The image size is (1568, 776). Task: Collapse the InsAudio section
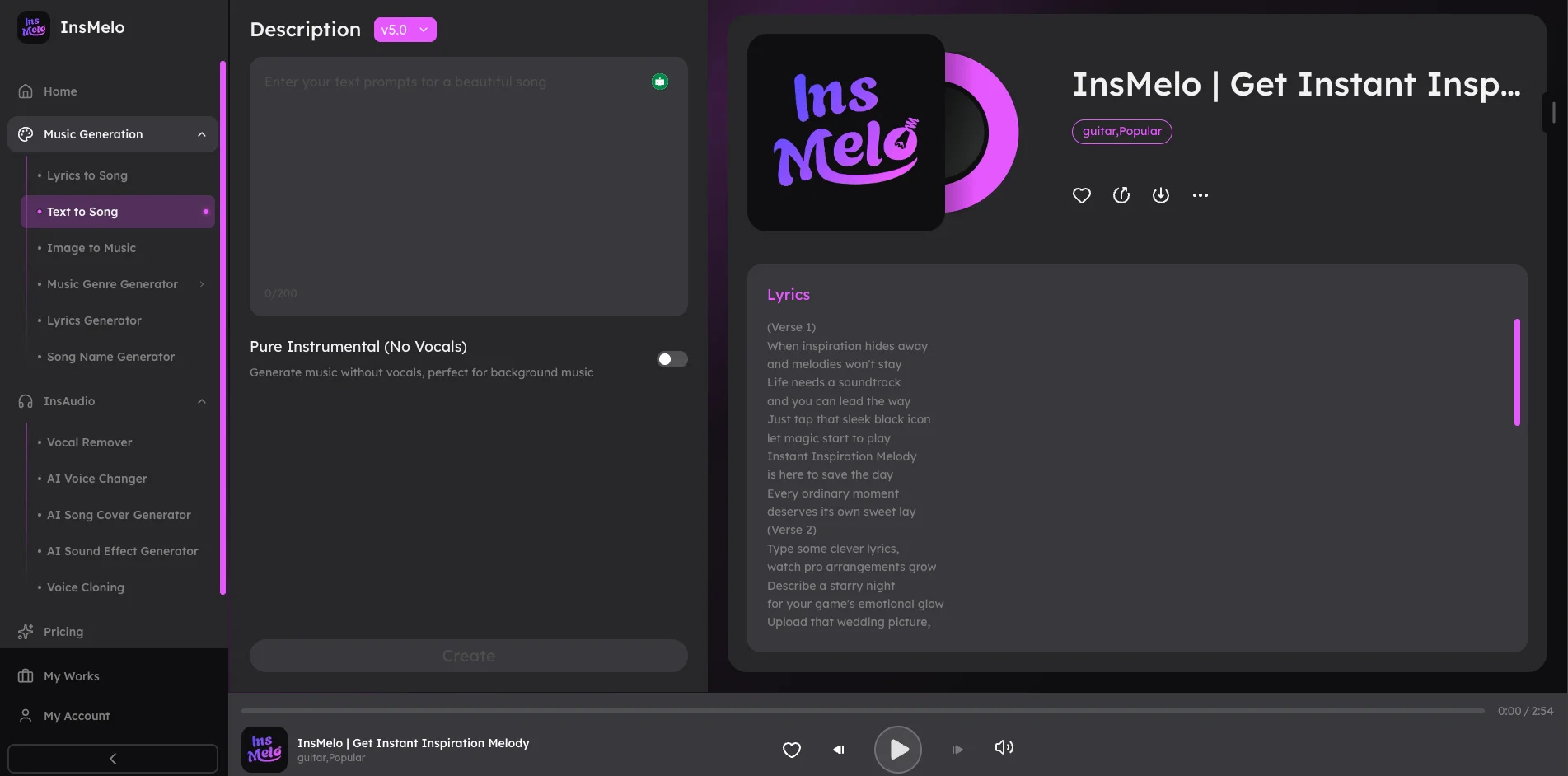[x=202, y=401]
